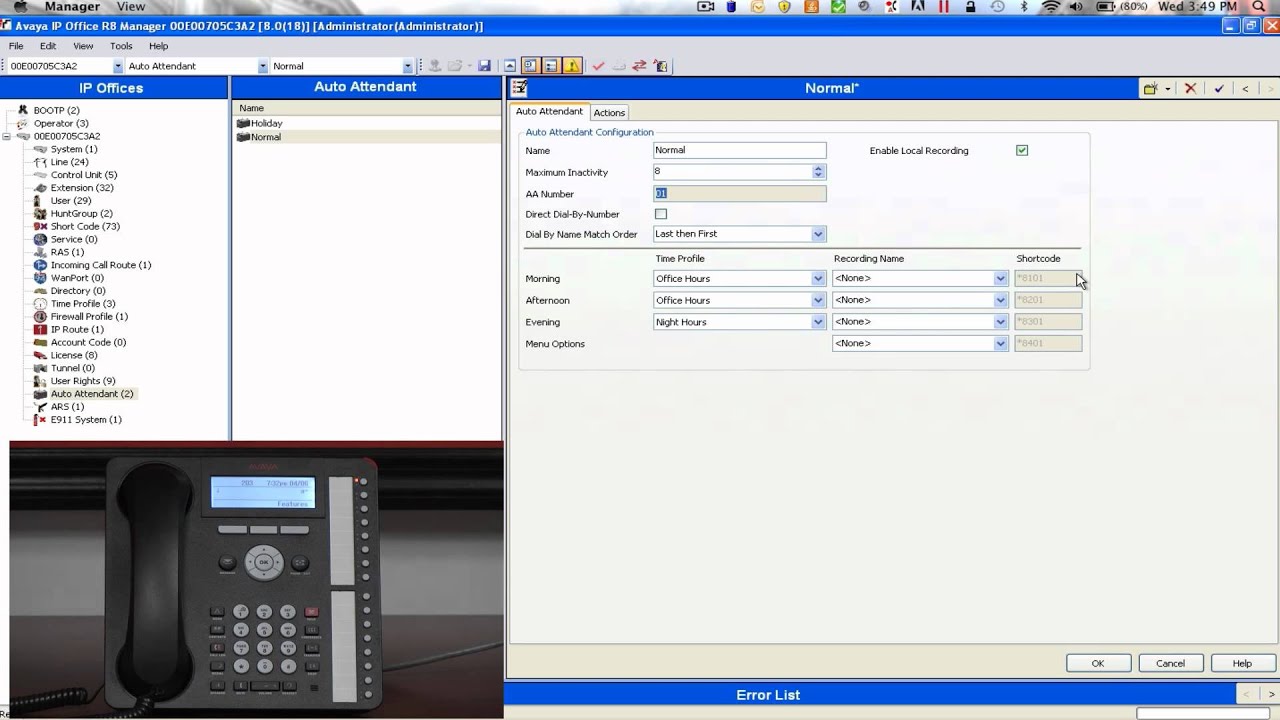Click the last toolbar icon next to the red arrows

point(660,66)
